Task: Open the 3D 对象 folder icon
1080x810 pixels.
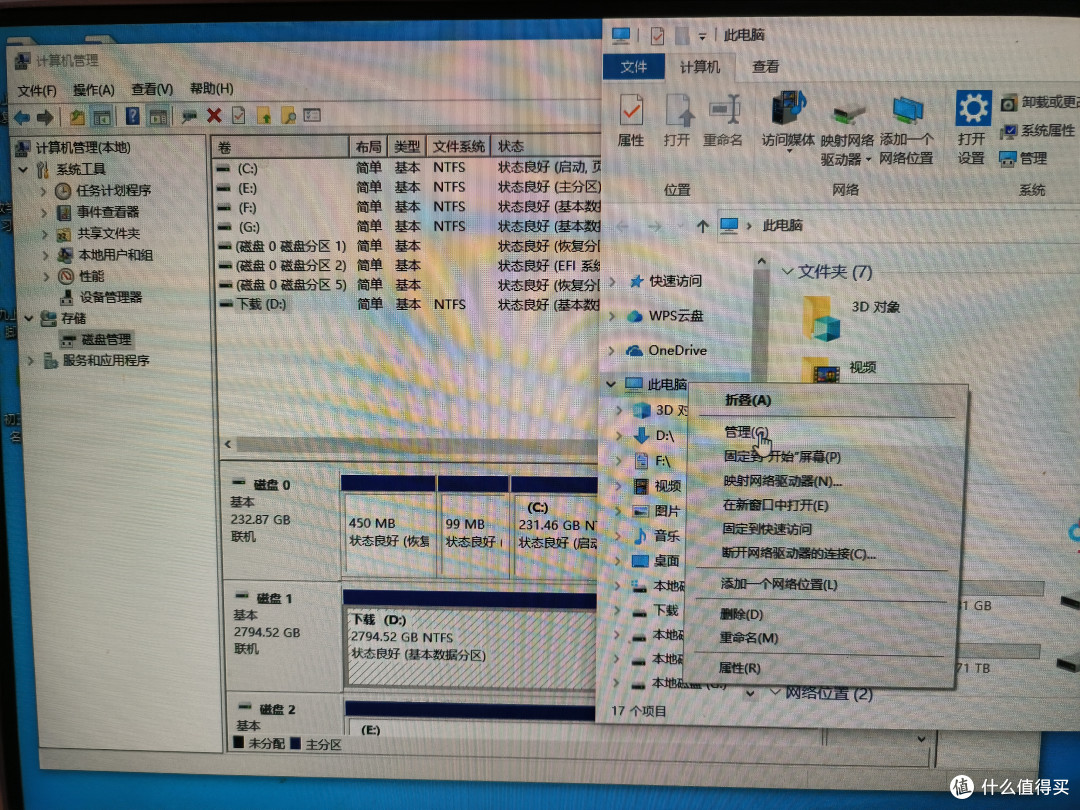Action: click(x=821, y=318)
